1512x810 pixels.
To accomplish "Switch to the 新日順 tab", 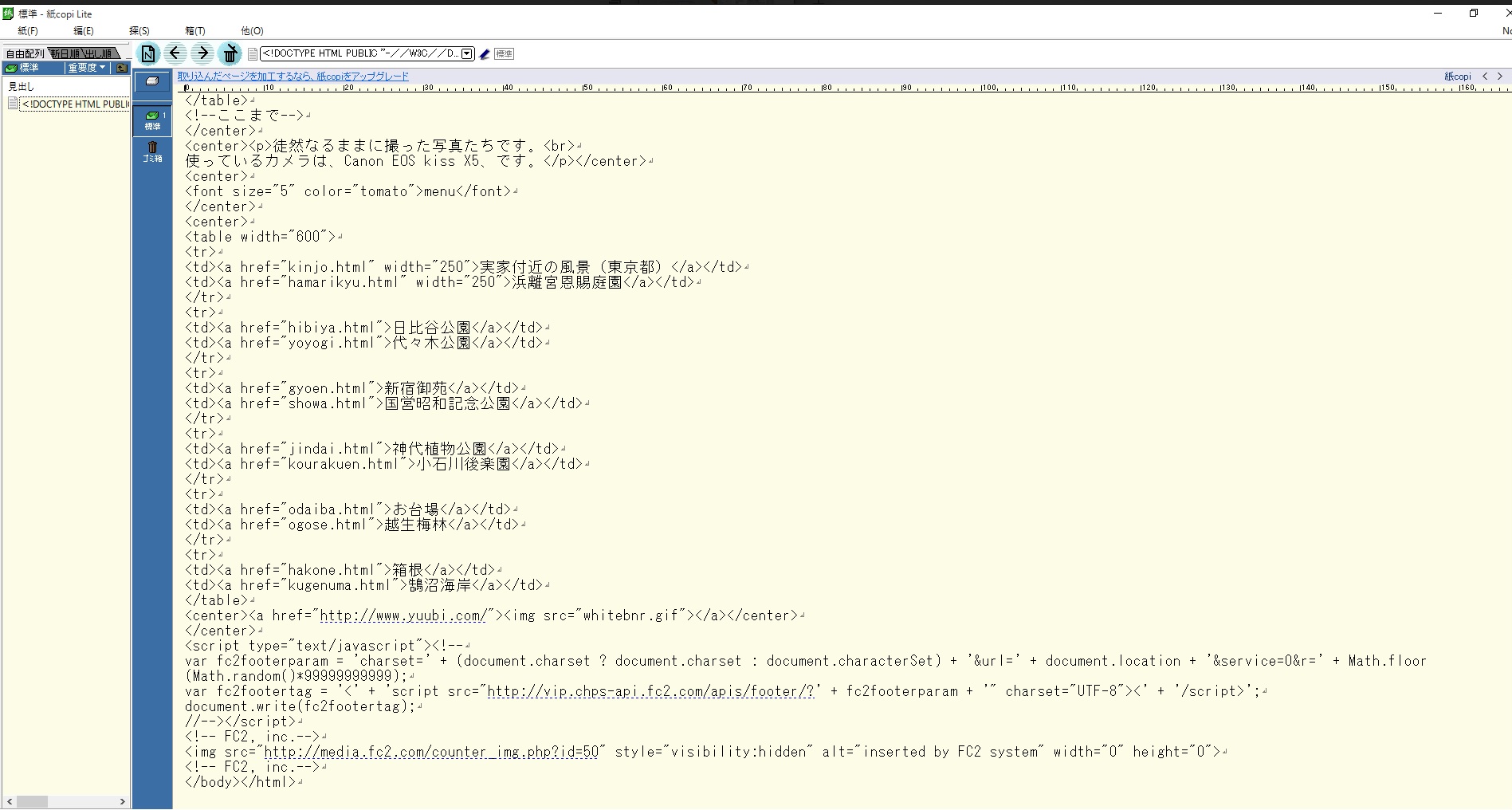I will tap(65, 53).
